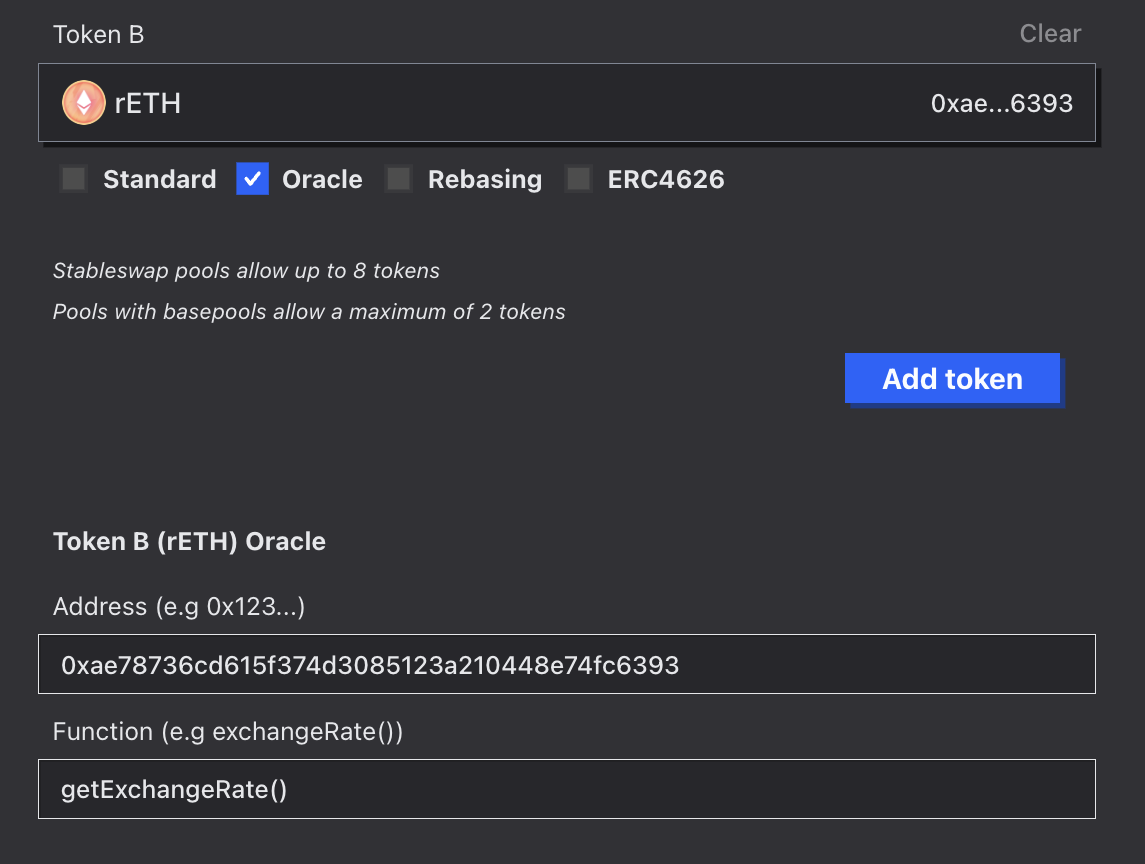Clear the Token B selection

pyautogui.click(x=1050, y=34)
